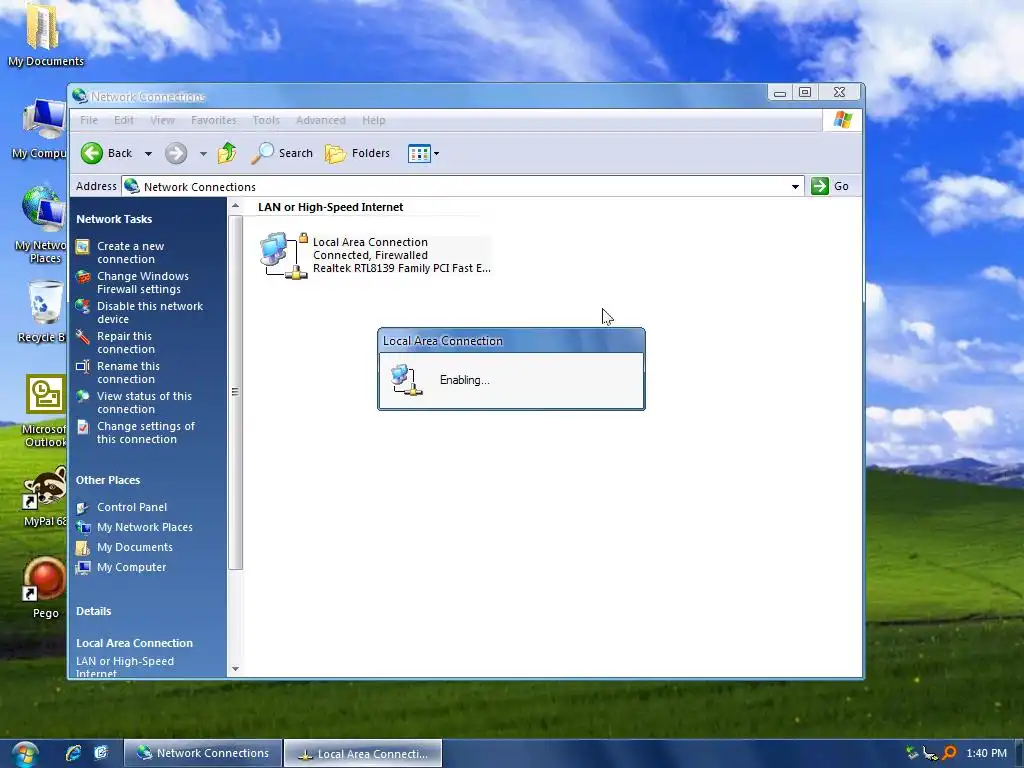Click the Create a new connection icon
Viewport: 1024px width, 768px height.
click(82, 247)
